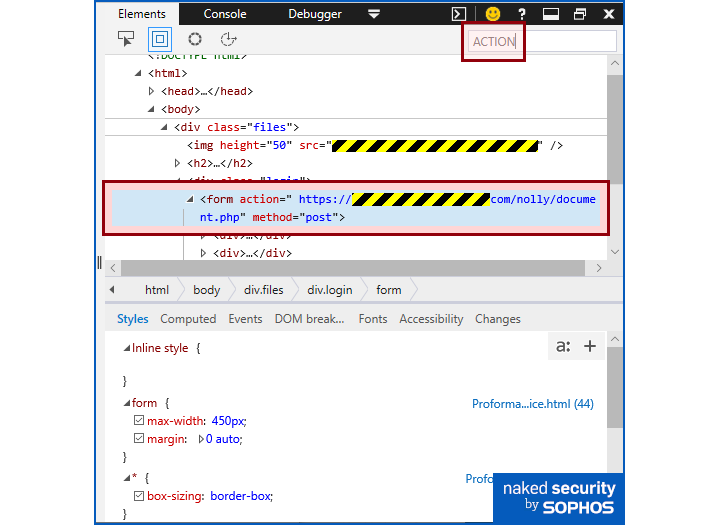
Task: Collapse the form style rule
Action: tap(127, 403)
